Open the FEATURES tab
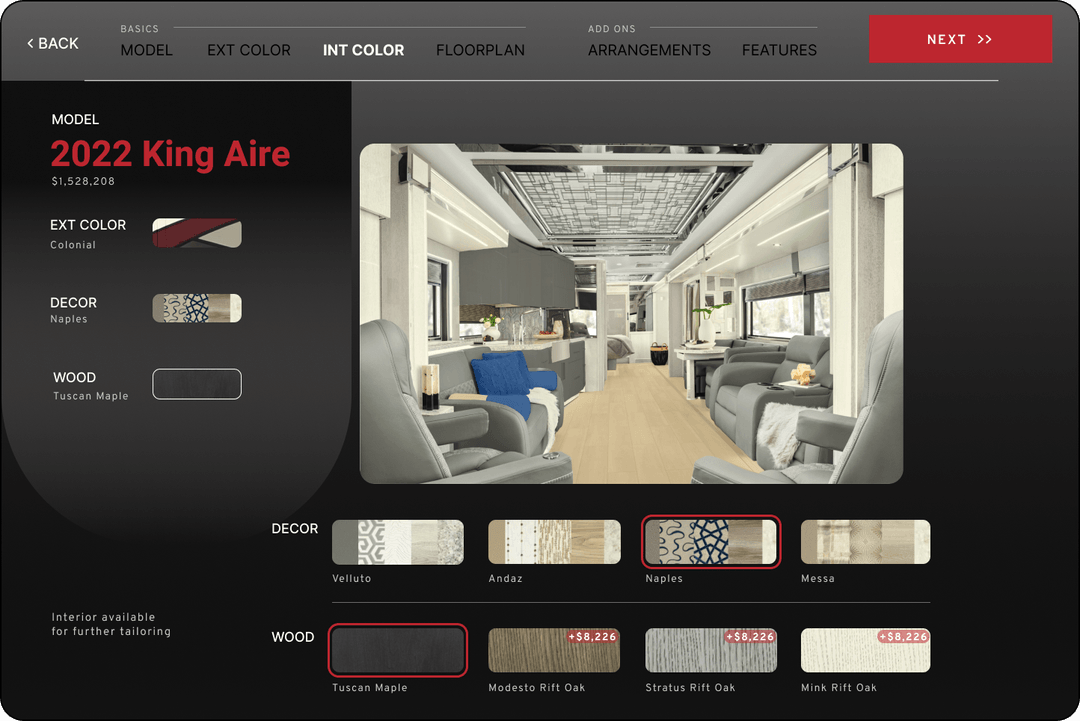The width and height of the screenshot is (1080, 721). pyautogui.click(x=779, y=50)
